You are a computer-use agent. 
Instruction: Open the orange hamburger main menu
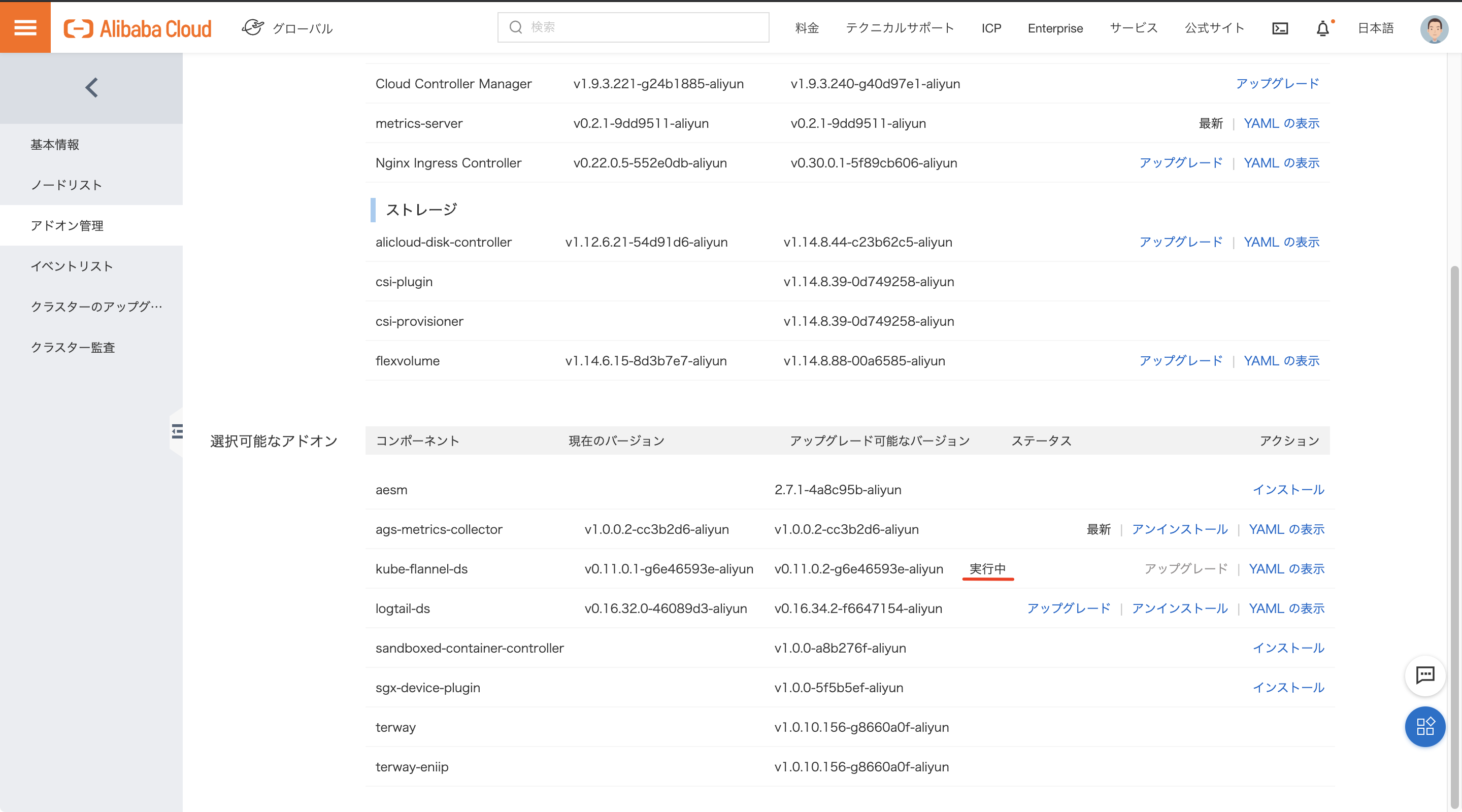[25, 27]
